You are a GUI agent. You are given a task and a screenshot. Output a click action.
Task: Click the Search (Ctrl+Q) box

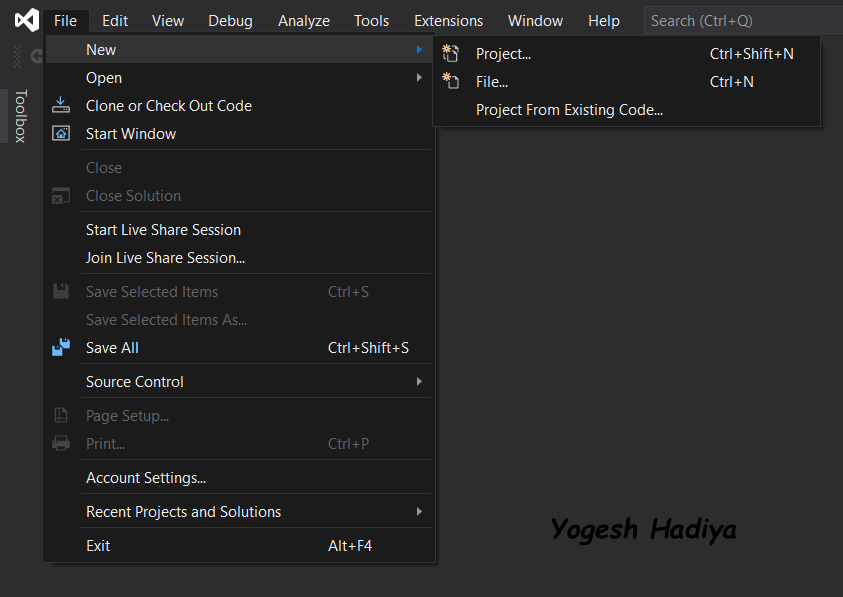click(x=743, y=20)
